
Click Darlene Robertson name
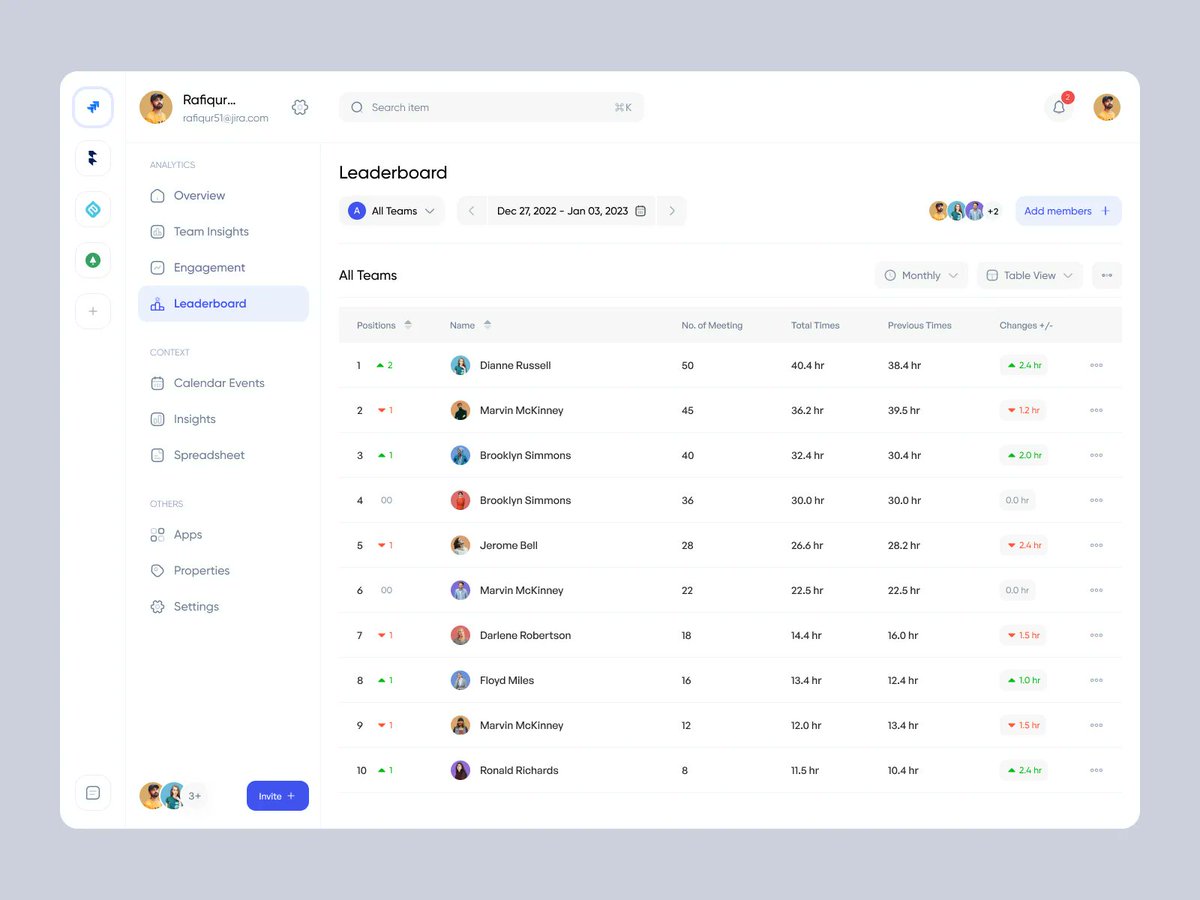coord(525,635)
